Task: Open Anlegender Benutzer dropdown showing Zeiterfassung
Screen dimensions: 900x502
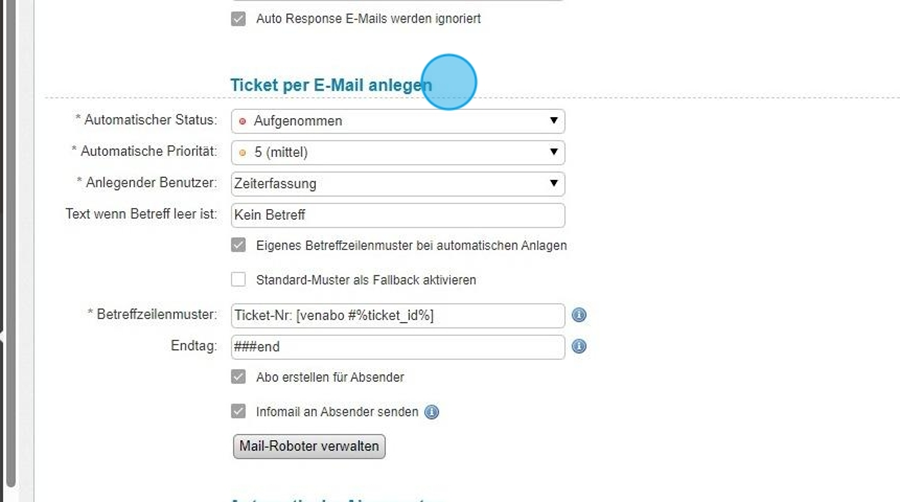Action: pos(397,184)
